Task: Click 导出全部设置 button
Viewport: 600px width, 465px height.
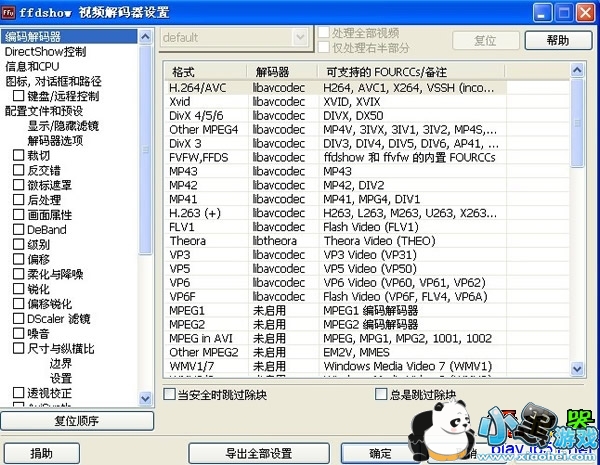Action: coord(259,453)
